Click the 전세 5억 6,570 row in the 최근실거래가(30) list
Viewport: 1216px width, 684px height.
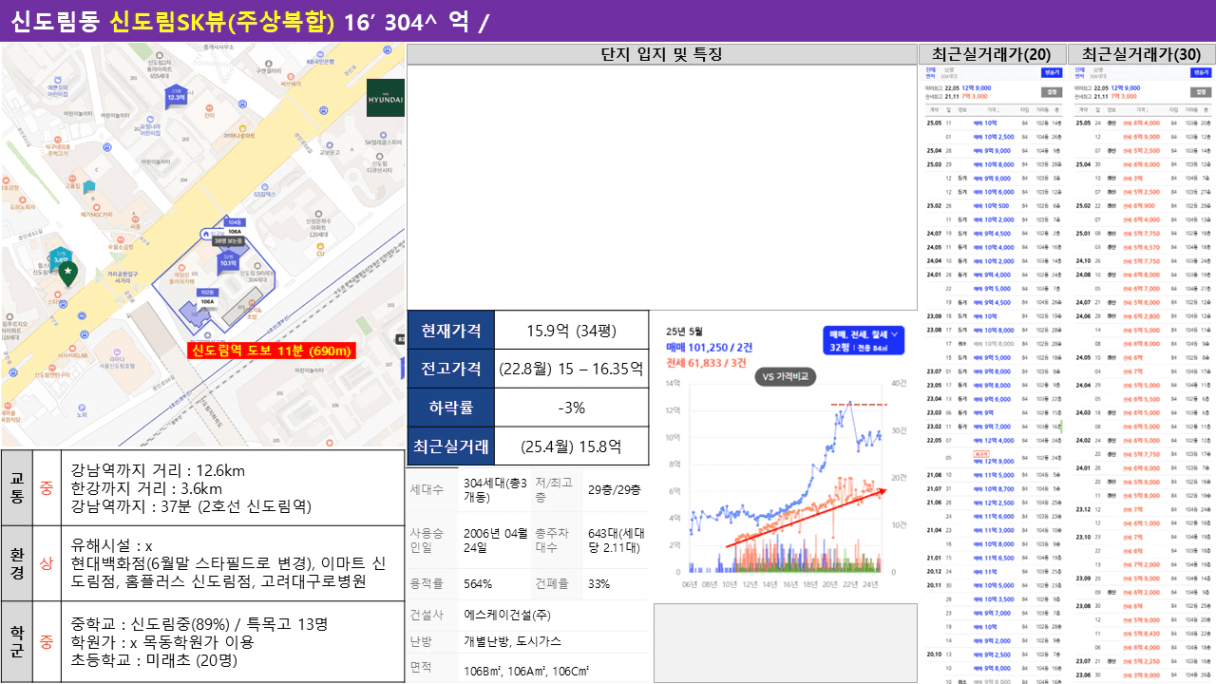1142,247
